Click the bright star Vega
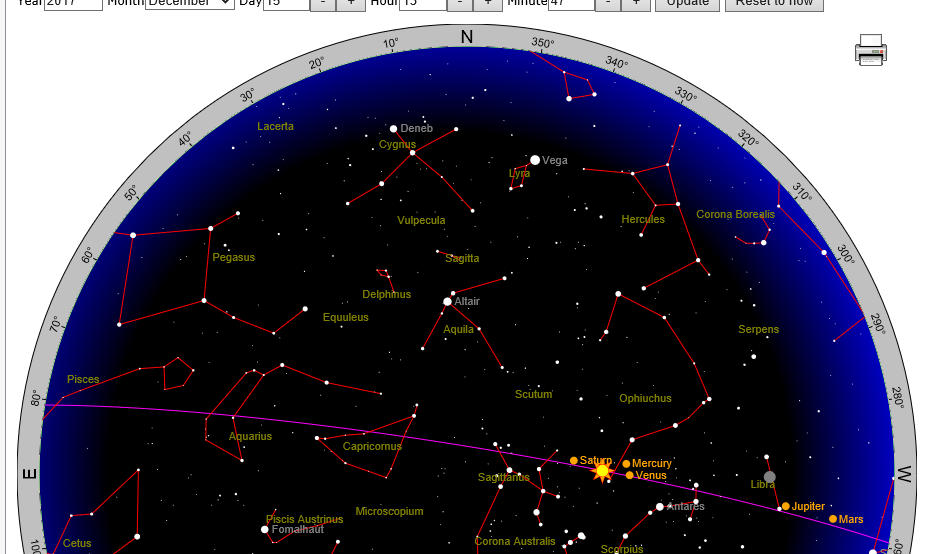The width and height of the screenshot is (951, 554). (535, 160)
